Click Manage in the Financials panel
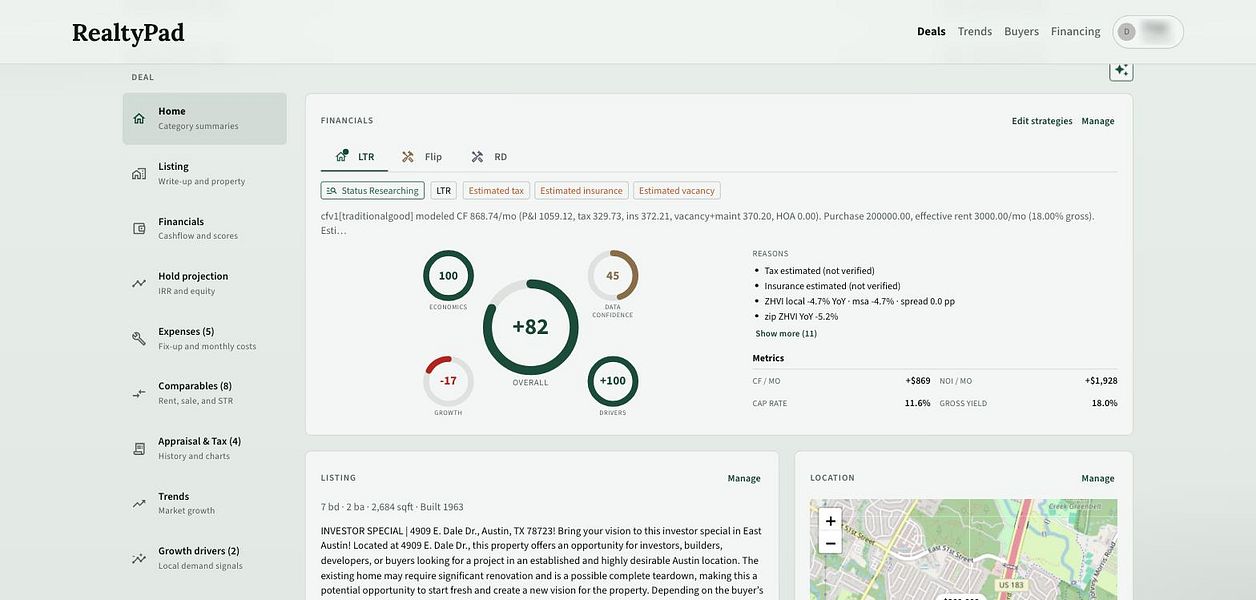 [1098, 121]
